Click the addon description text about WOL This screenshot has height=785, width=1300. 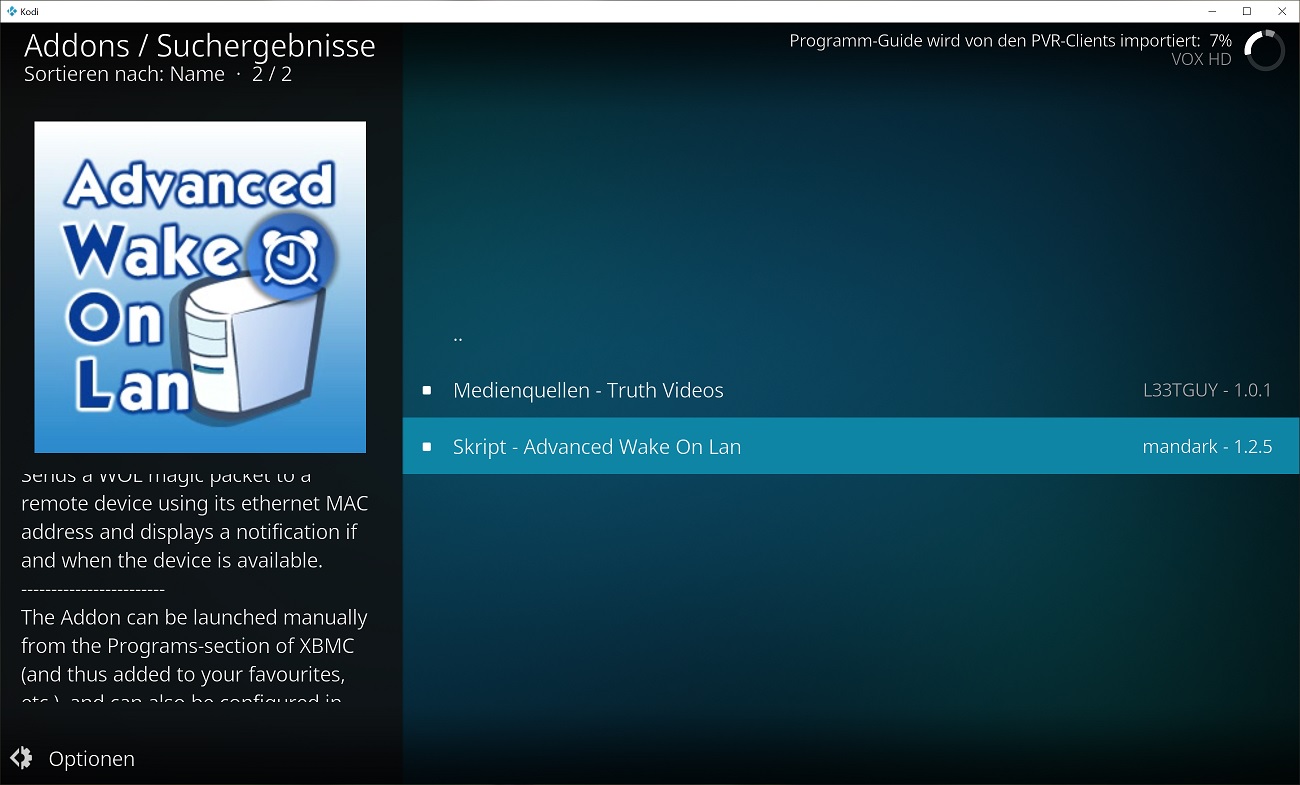(x=195, y=588)
